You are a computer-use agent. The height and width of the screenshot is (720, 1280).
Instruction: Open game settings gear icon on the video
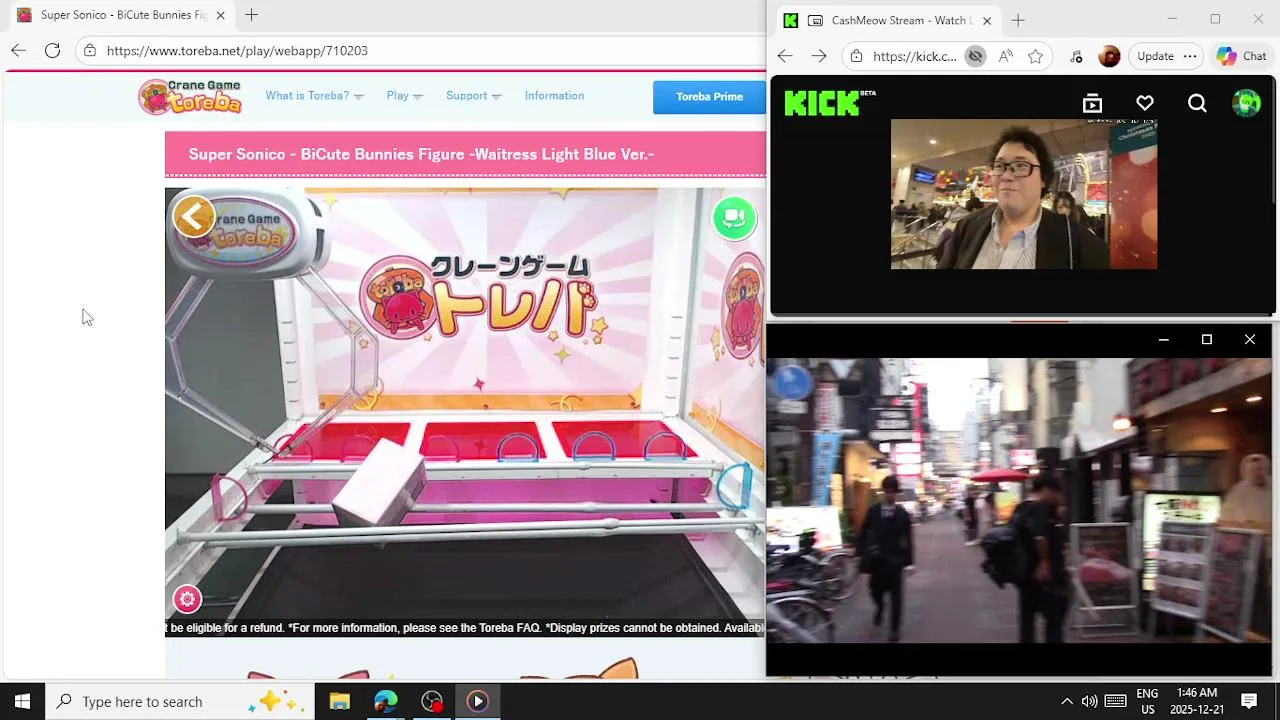tap(187, 599)
